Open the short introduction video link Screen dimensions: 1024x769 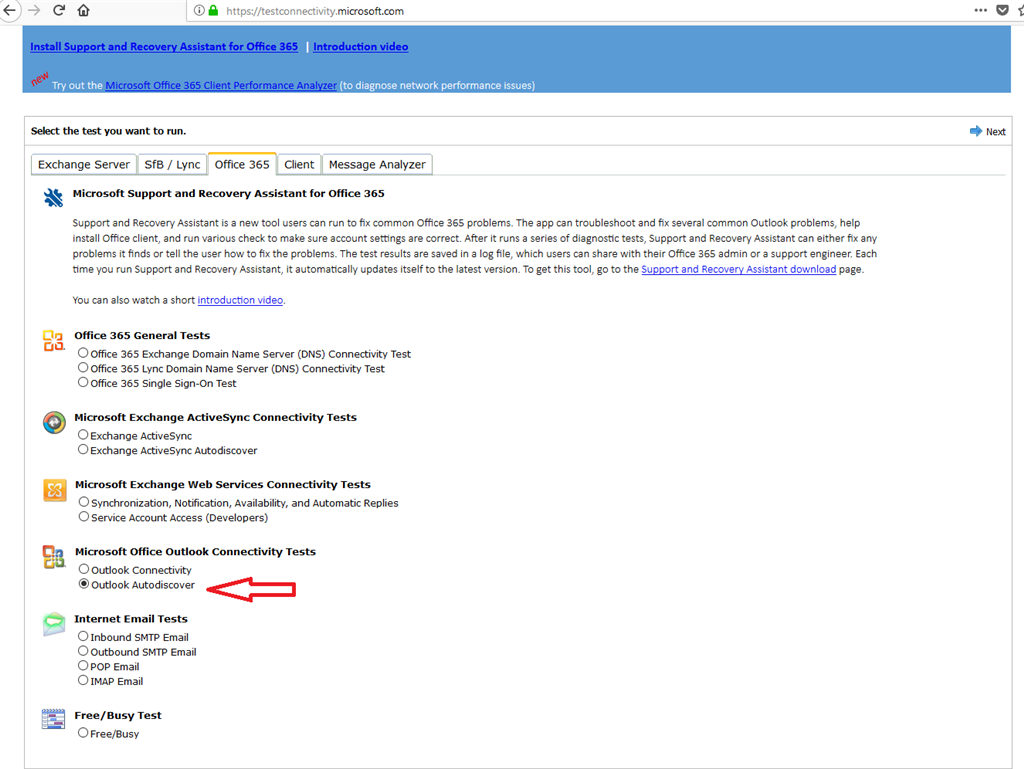coord(240,300)
